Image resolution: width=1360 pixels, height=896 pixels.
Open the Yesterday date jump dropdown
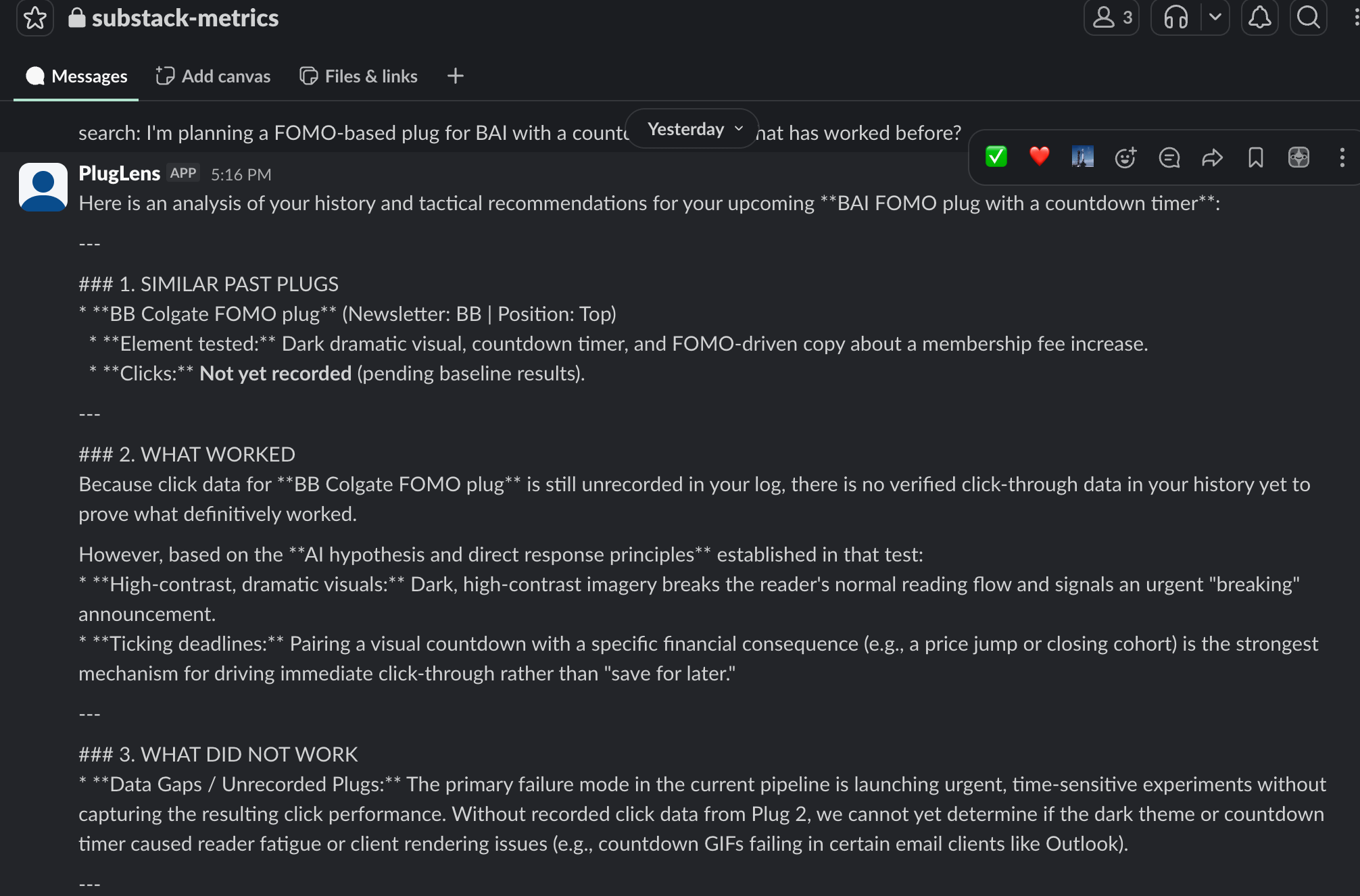tap(692, 128)
